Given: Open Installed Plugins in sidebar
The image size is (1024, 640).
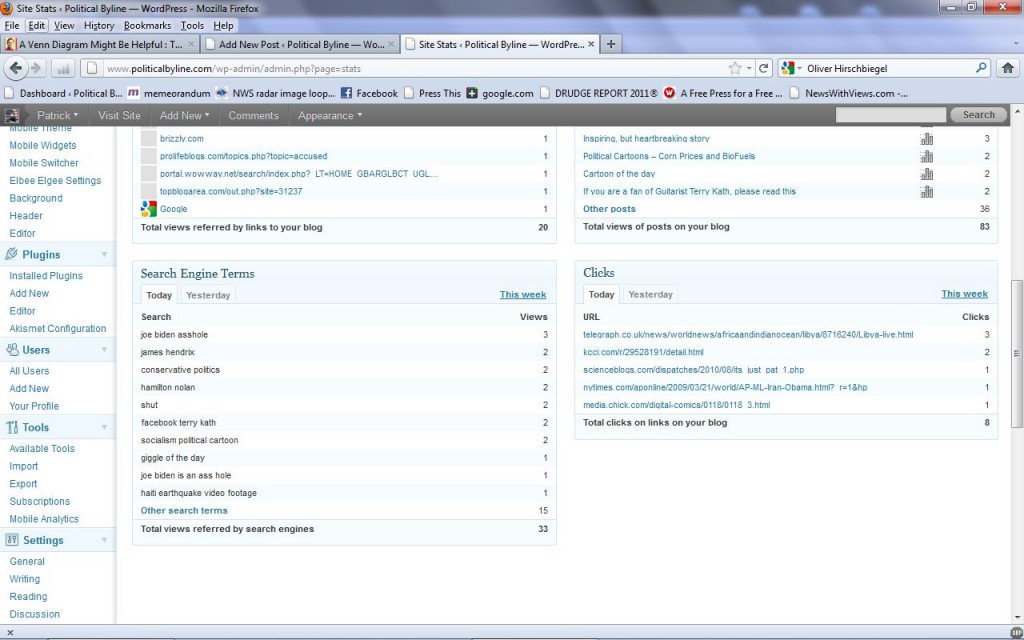Looking at the screenshot, I should (46, 276).
